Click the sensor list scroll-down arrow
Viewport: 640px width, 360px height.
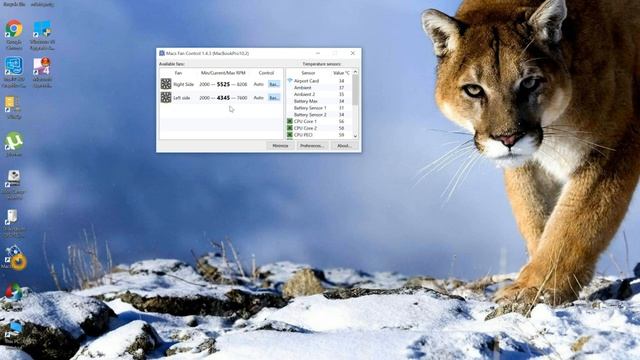(x=355, y=136)
